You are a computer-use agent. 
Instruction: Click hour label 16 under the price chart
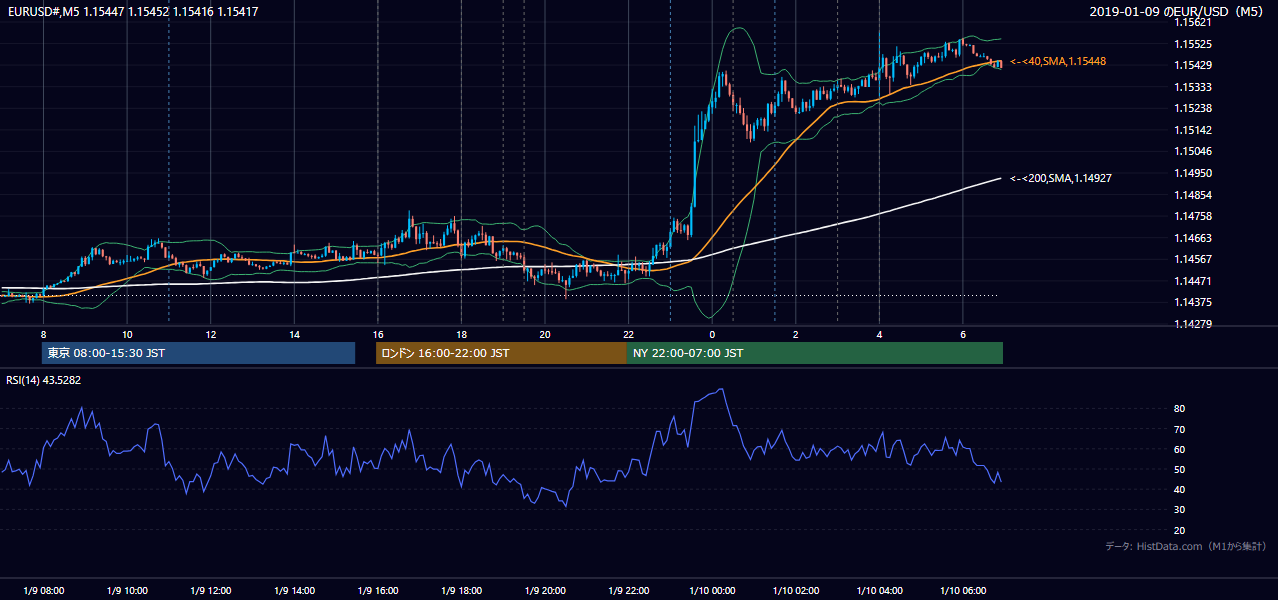(377, 334)
